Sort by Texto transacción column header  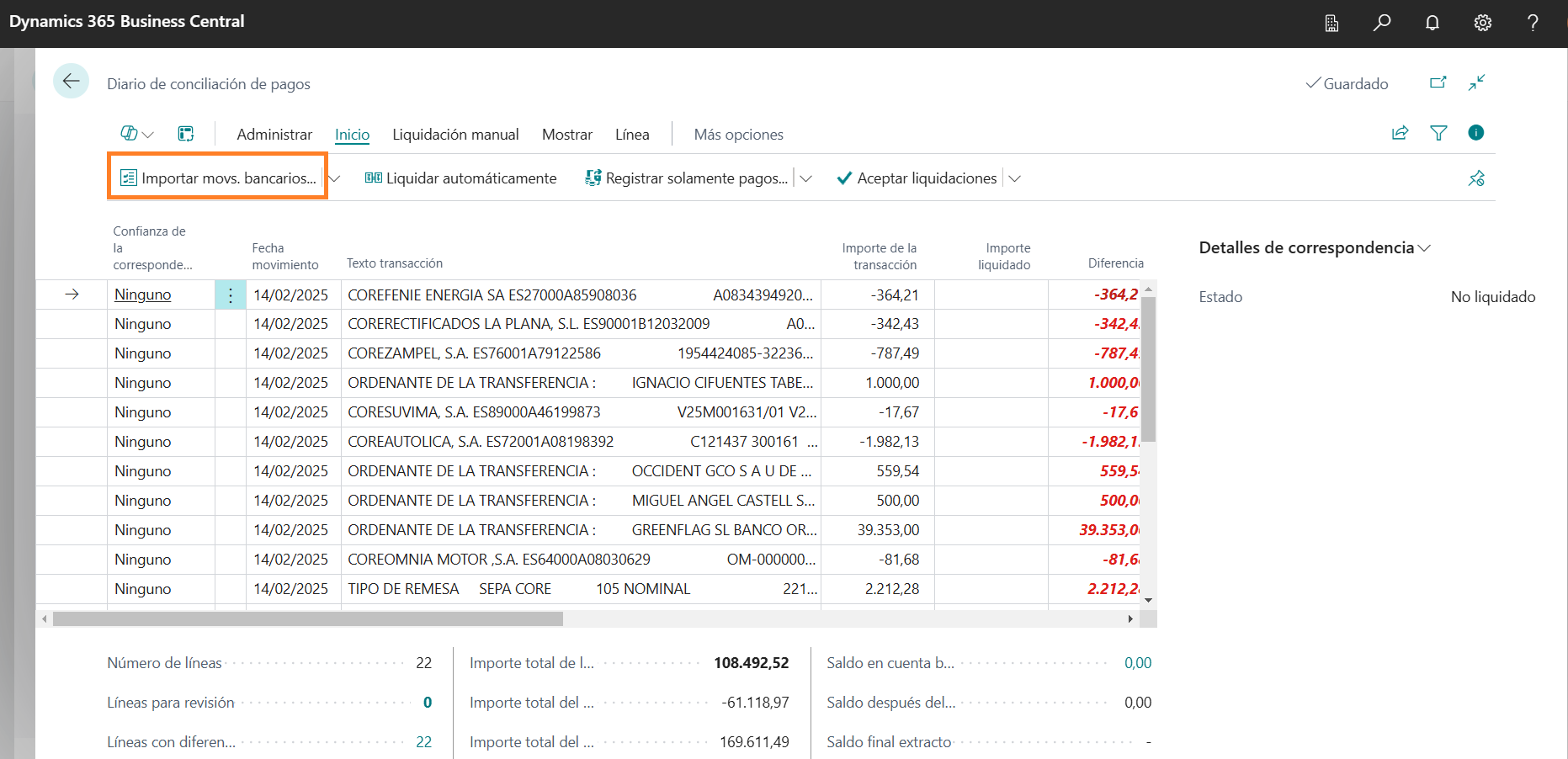tap(395, 263)
